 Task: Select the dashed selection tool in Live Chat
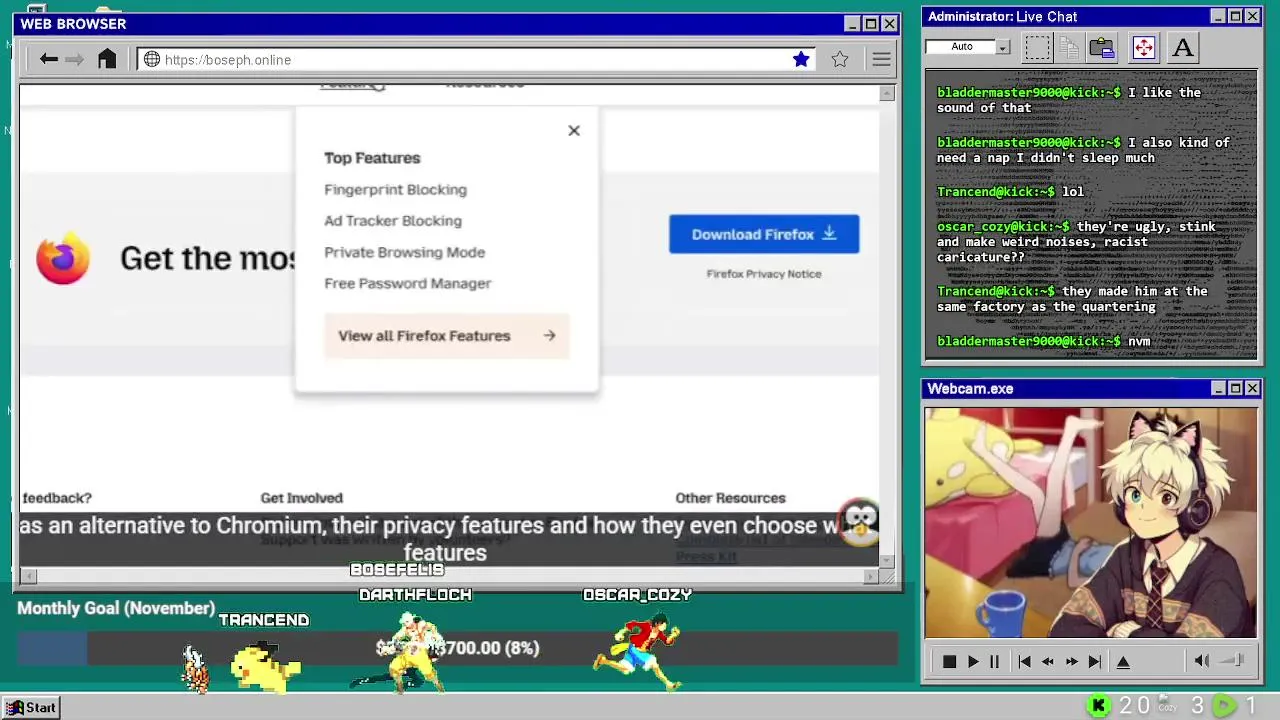pos(1038,47)
